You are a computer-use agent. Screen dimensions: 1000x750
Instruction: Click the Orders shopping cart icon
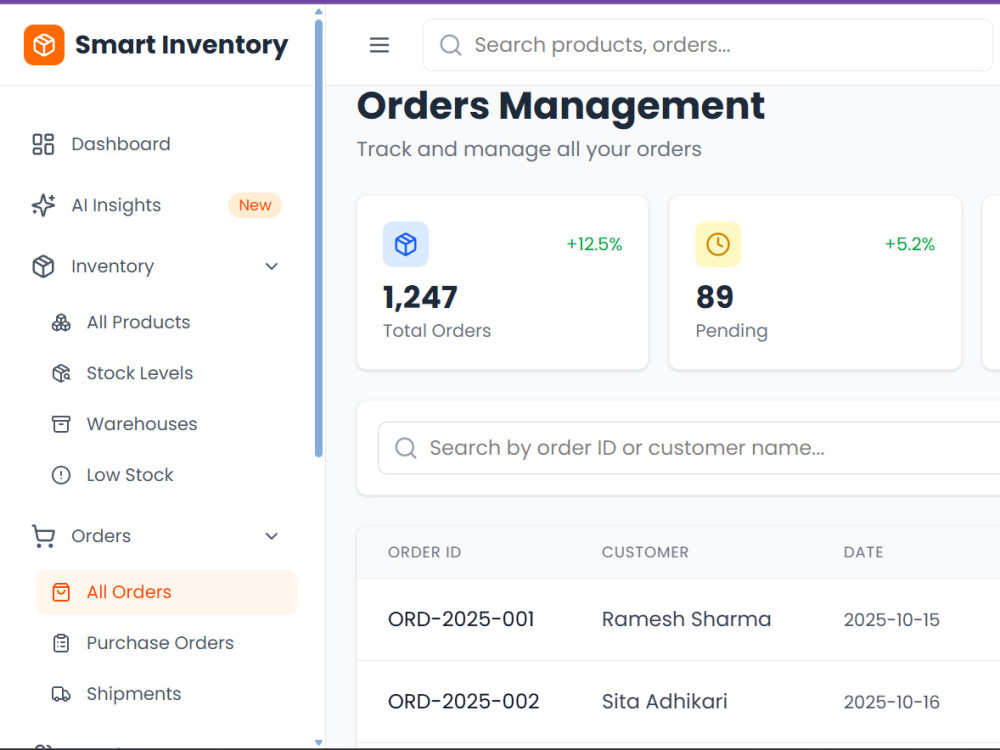pos(43,536)
